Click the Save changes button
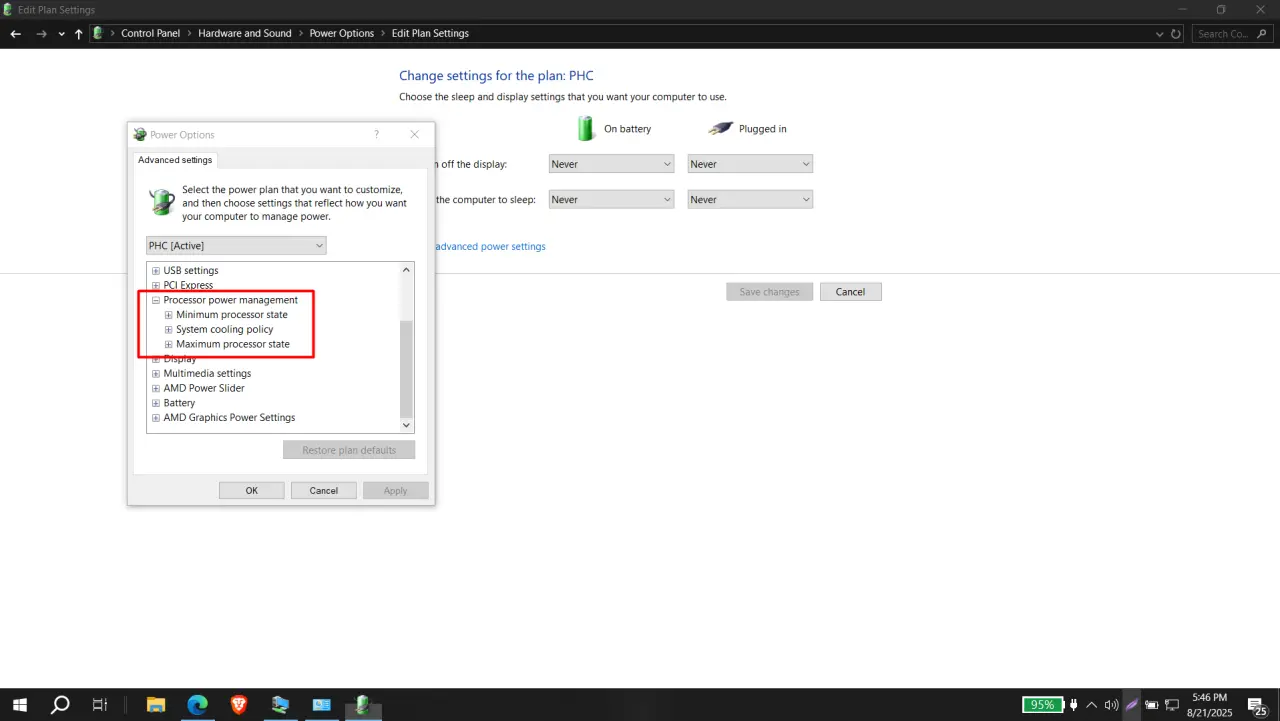Screen dimensions: 1280x721 click(769, 292)
